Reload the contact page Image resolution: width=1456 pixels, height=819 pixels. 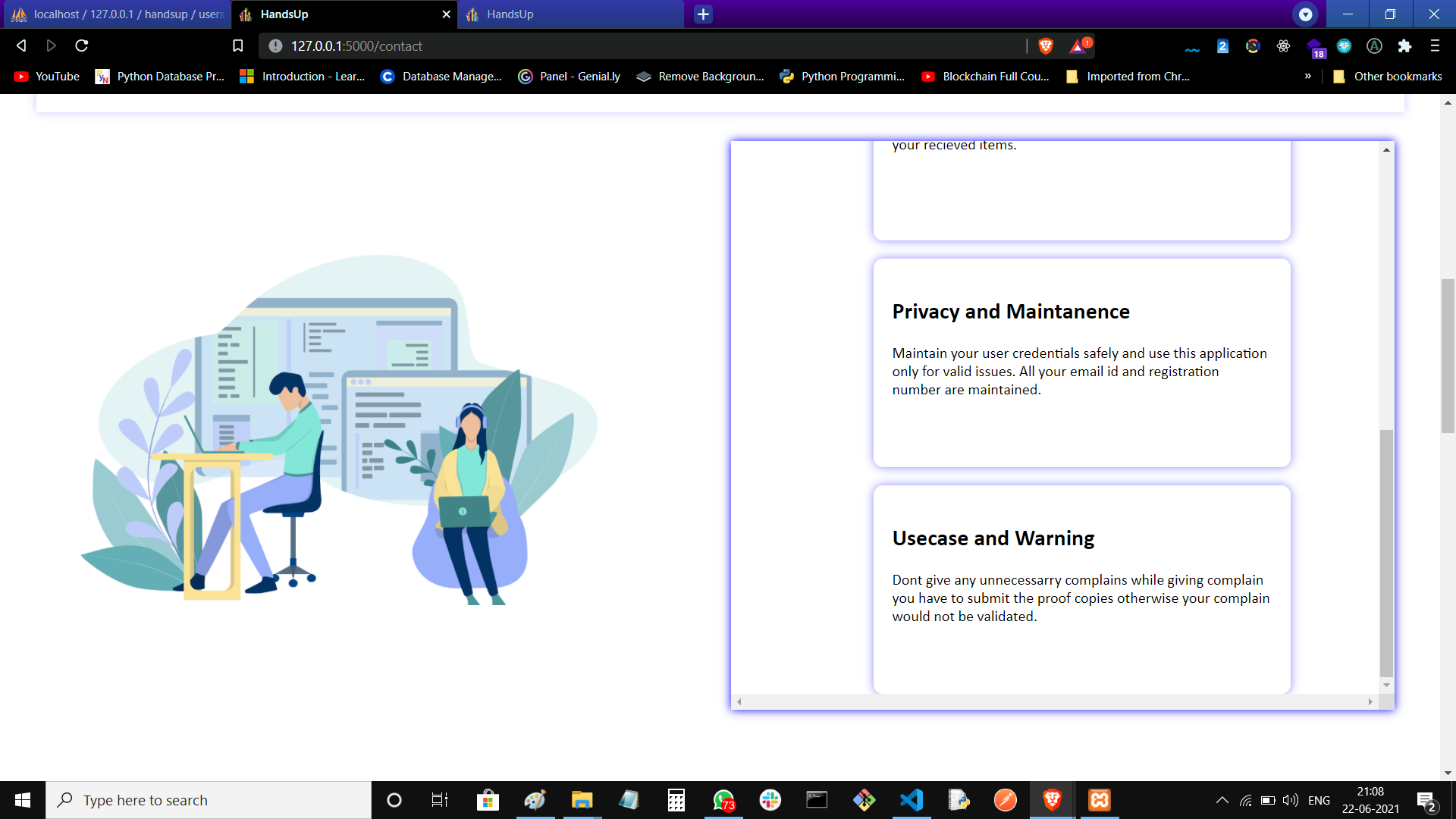point(82,46)
